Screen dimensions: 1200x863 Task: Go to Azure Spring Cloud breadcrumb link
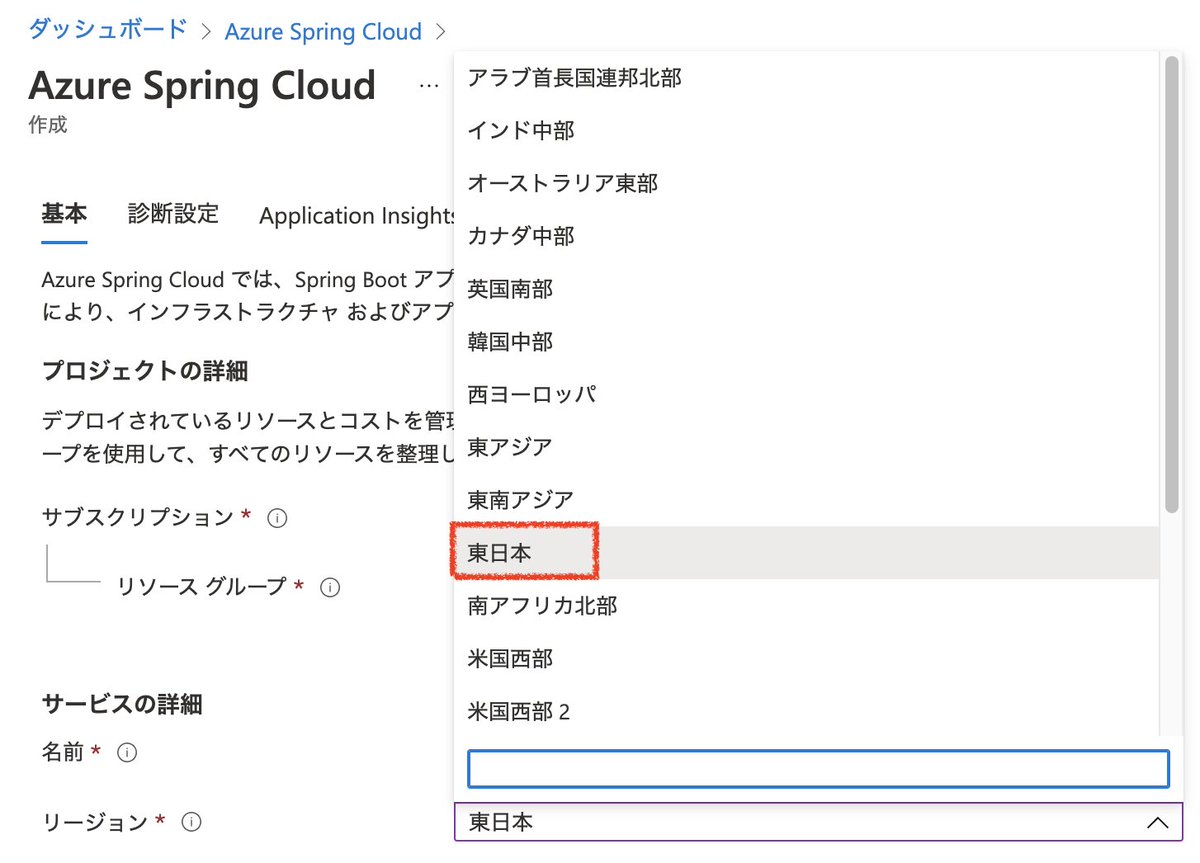point(323,31)
